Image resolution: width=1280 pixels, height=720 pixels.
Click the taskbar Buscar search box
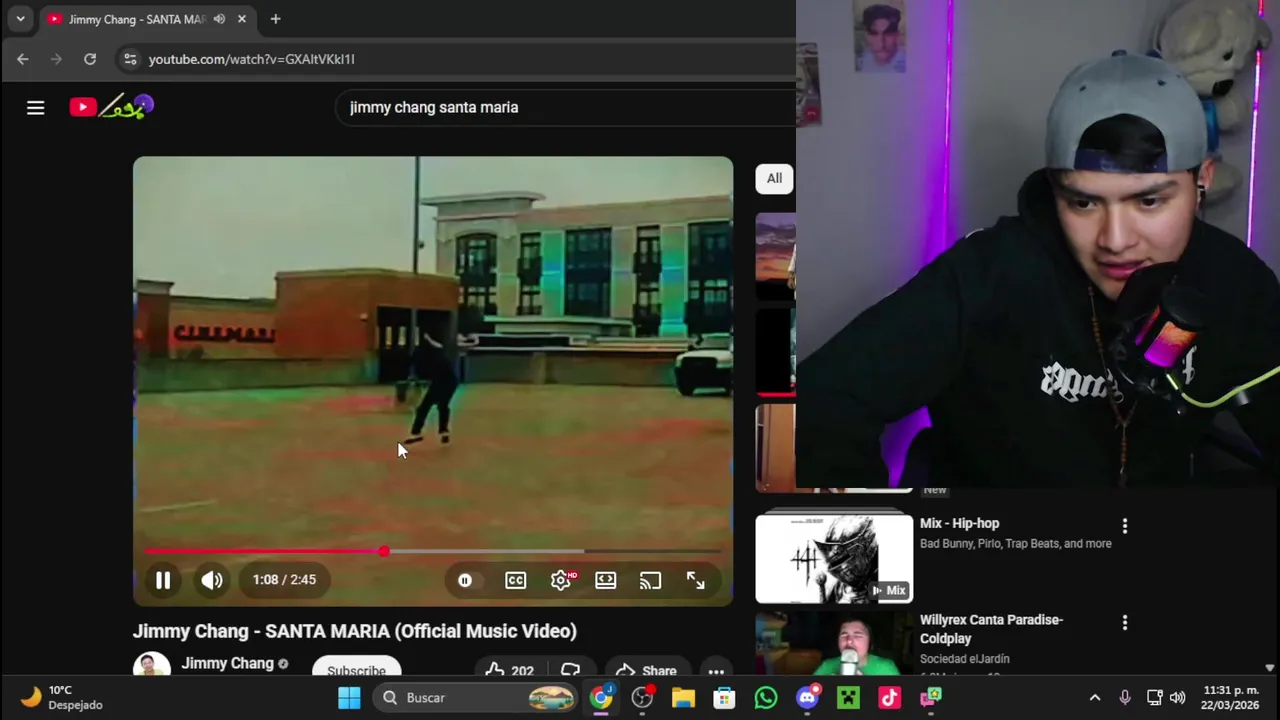477,698
